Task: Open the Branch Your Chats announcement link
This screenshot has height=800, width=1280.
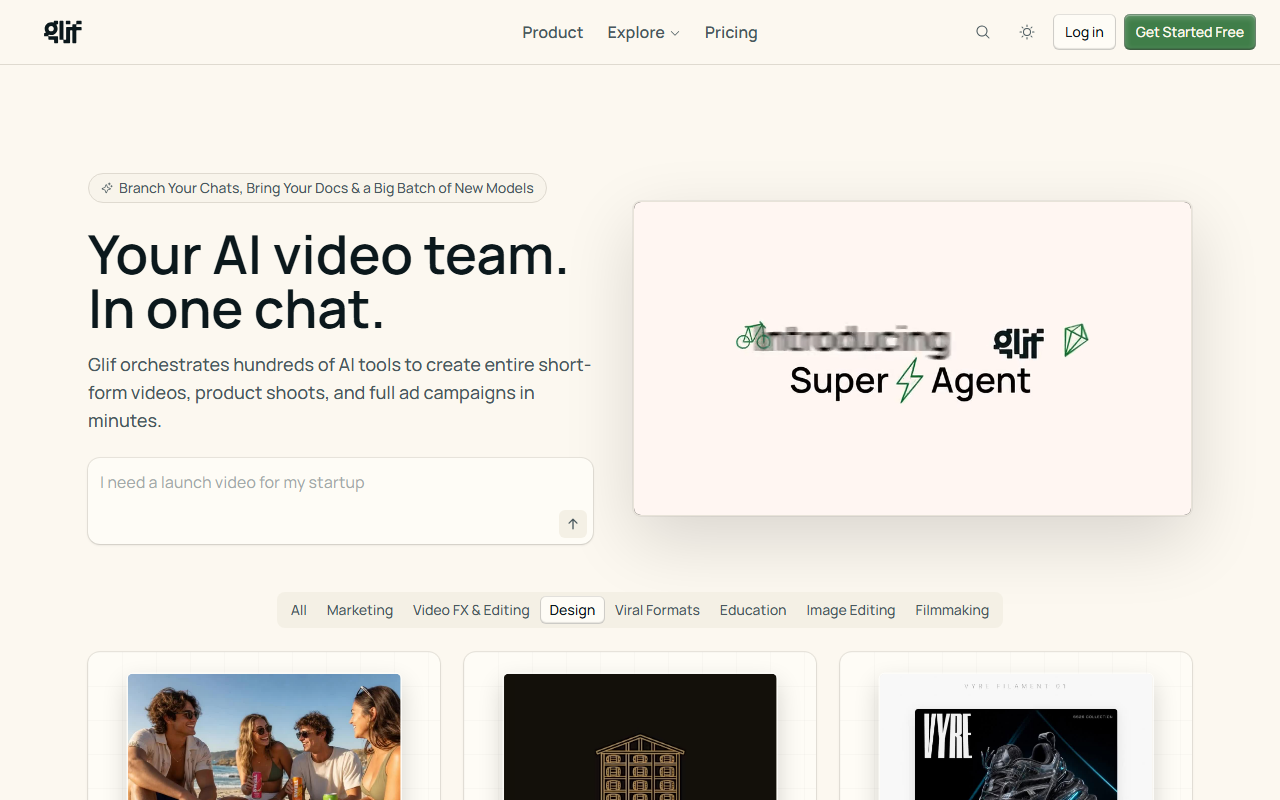Action: (x=317, y=188)
